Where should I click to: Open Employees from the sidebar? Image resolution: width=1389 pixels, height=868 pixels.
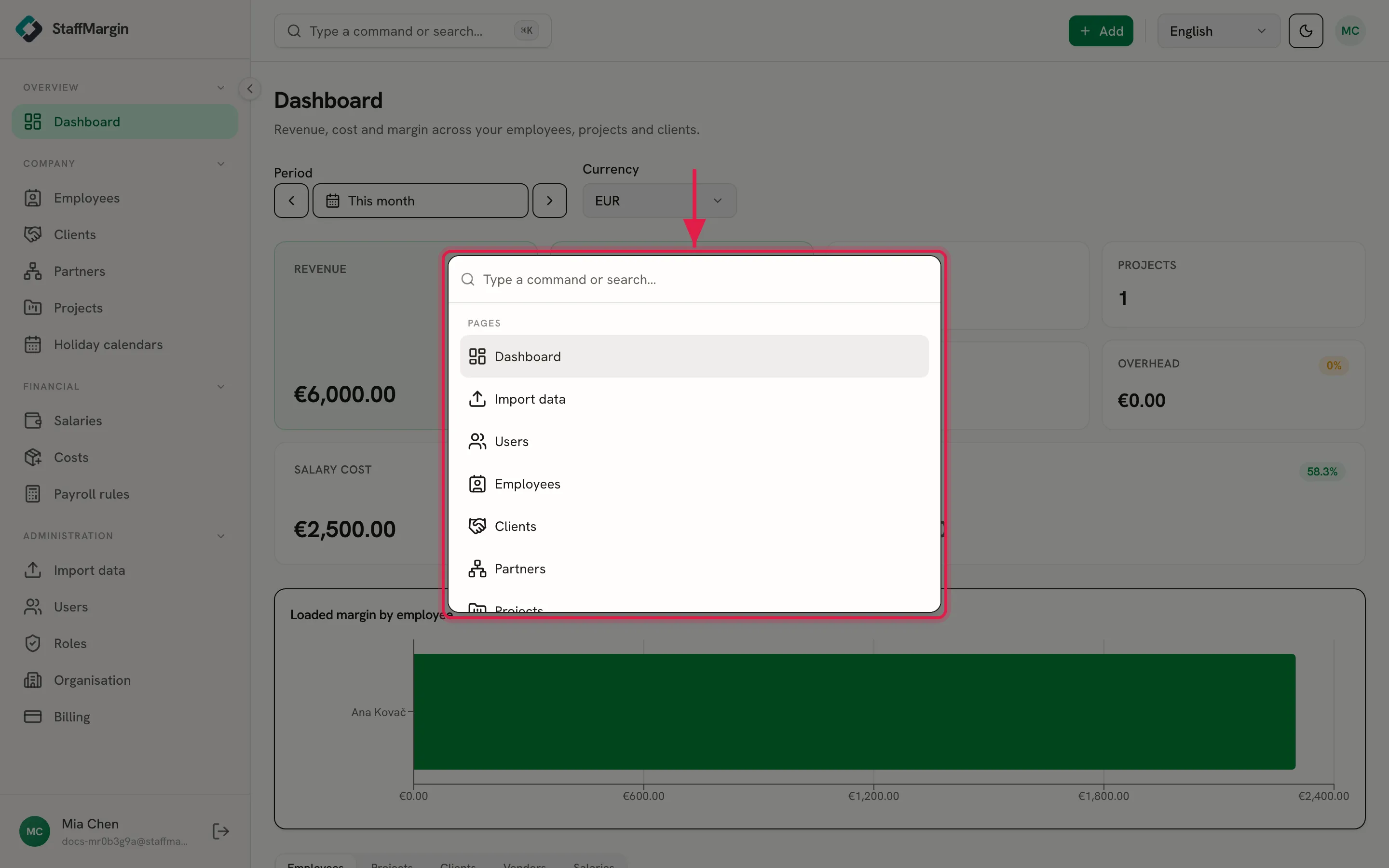click(x=124, y=198)
